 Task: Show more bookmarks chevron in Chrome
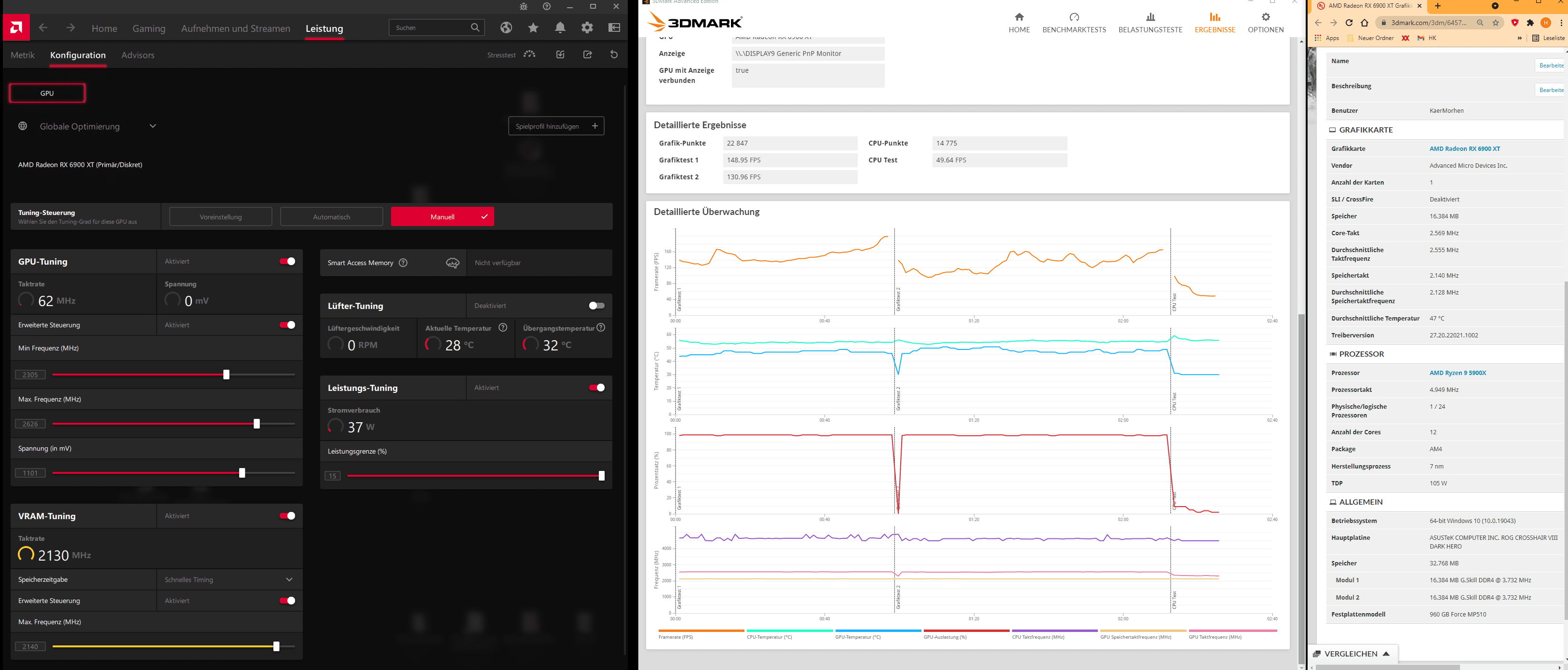(x=1519, y=38)
